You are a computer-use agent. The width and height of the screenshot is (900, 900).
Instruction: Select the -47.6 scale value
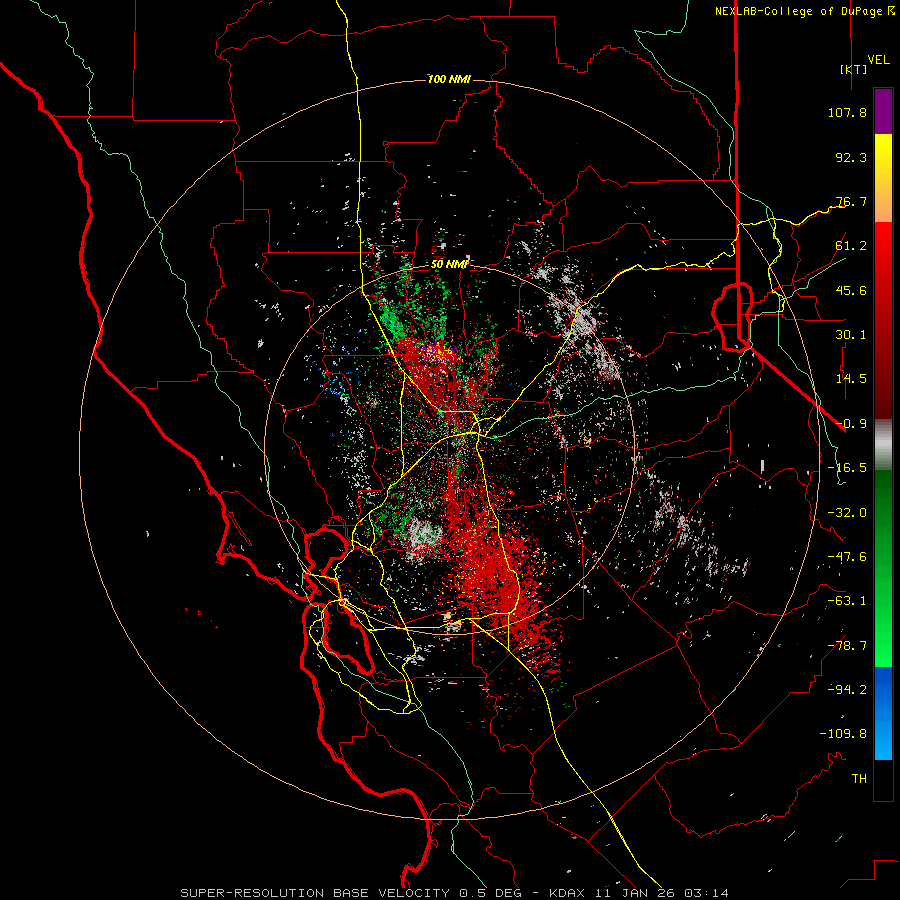847,557
